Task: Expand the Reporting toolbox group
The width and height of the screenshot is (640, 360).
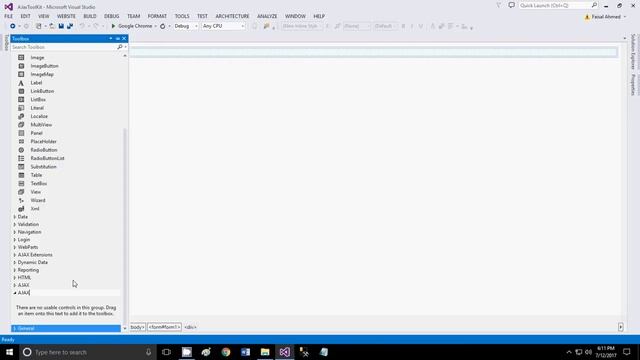Action: coord(15,270)
